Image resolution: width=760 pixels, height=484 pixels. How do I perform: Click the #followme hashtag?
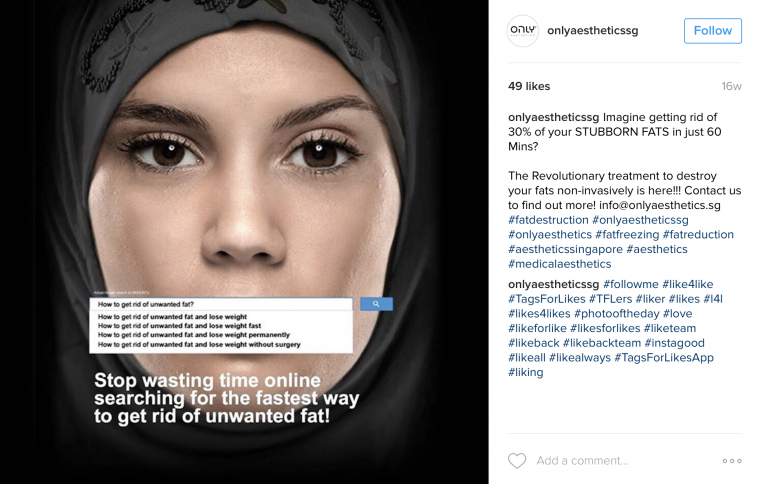coord(631,284)
